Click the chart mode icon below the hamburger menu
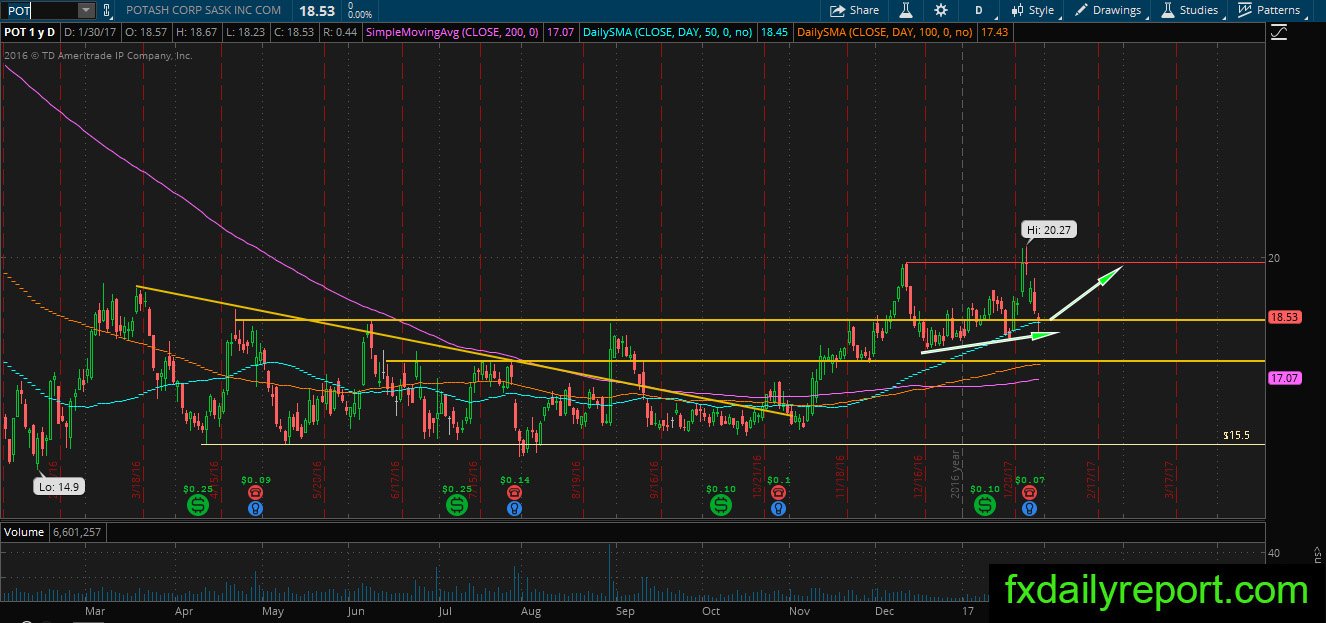This screenshot has width=1326, height=623. pyautogui.click(x=1279, y=33)
